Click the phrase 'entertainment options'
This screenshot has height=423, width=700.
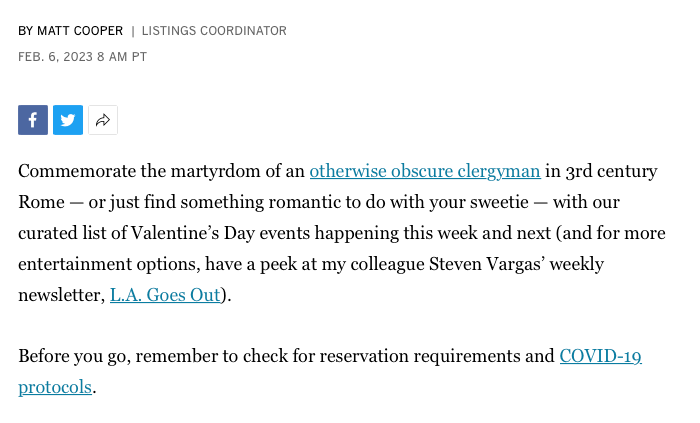pos(108,264)
